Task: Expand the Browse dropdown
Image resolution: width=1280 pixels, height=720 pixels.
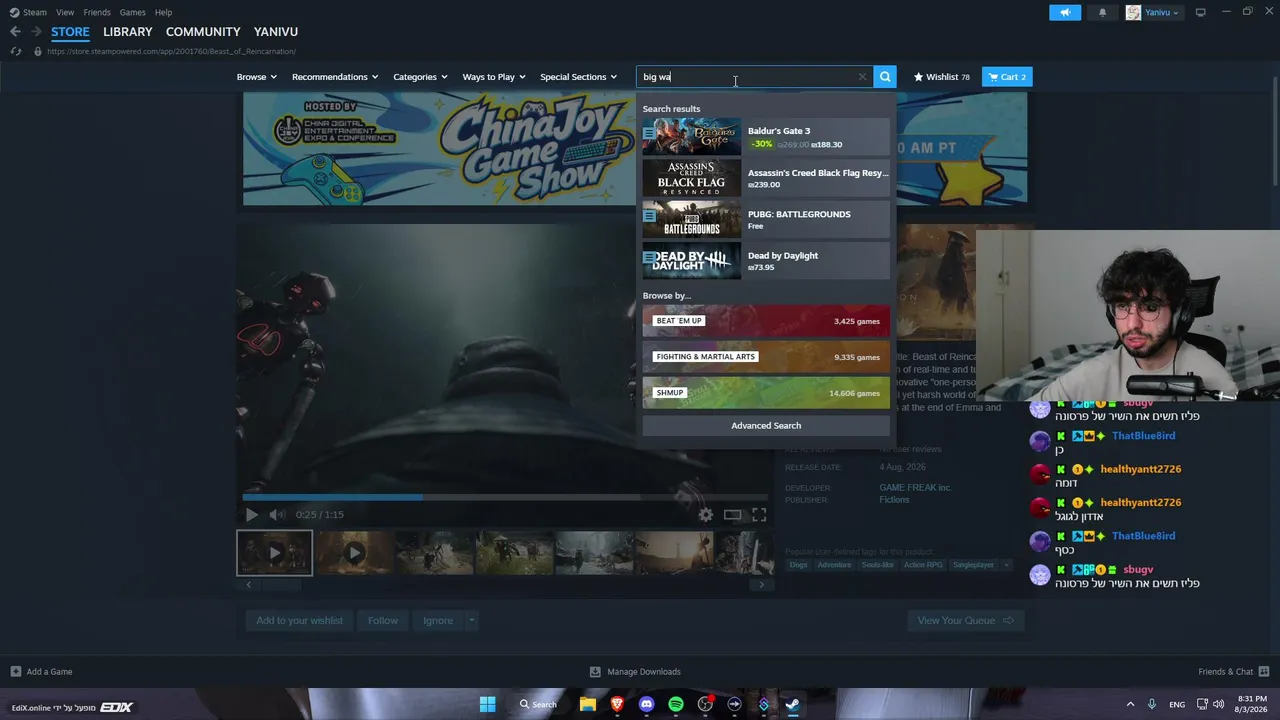Action: point(256,77)
